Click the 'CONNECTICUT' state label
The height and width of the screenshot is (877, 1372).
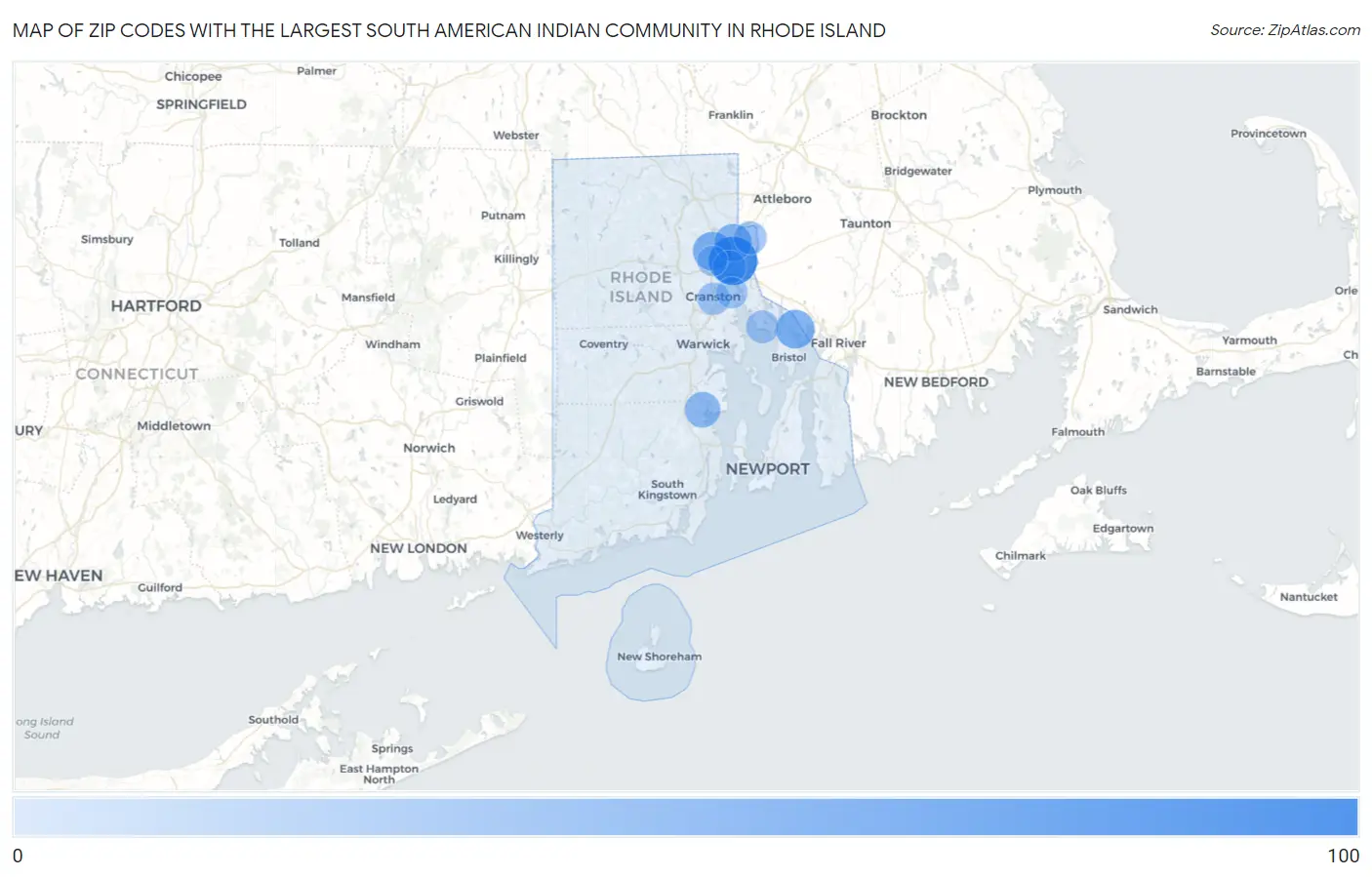(x=137, y=375)
